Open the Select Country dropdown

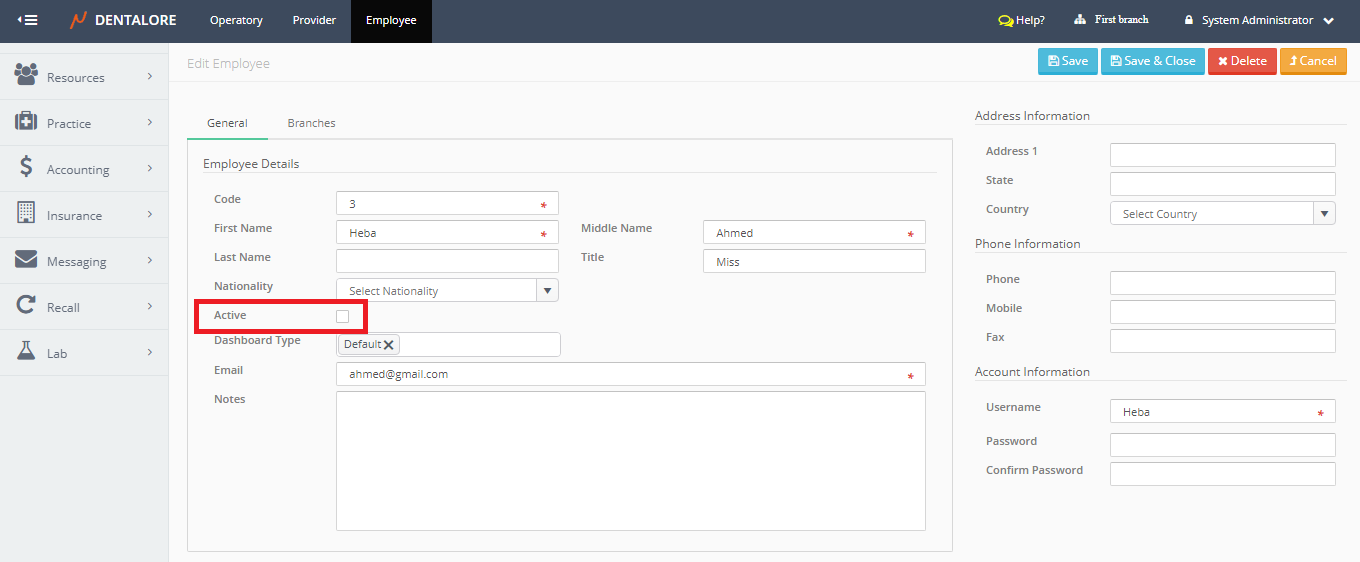coord(1324,213)
